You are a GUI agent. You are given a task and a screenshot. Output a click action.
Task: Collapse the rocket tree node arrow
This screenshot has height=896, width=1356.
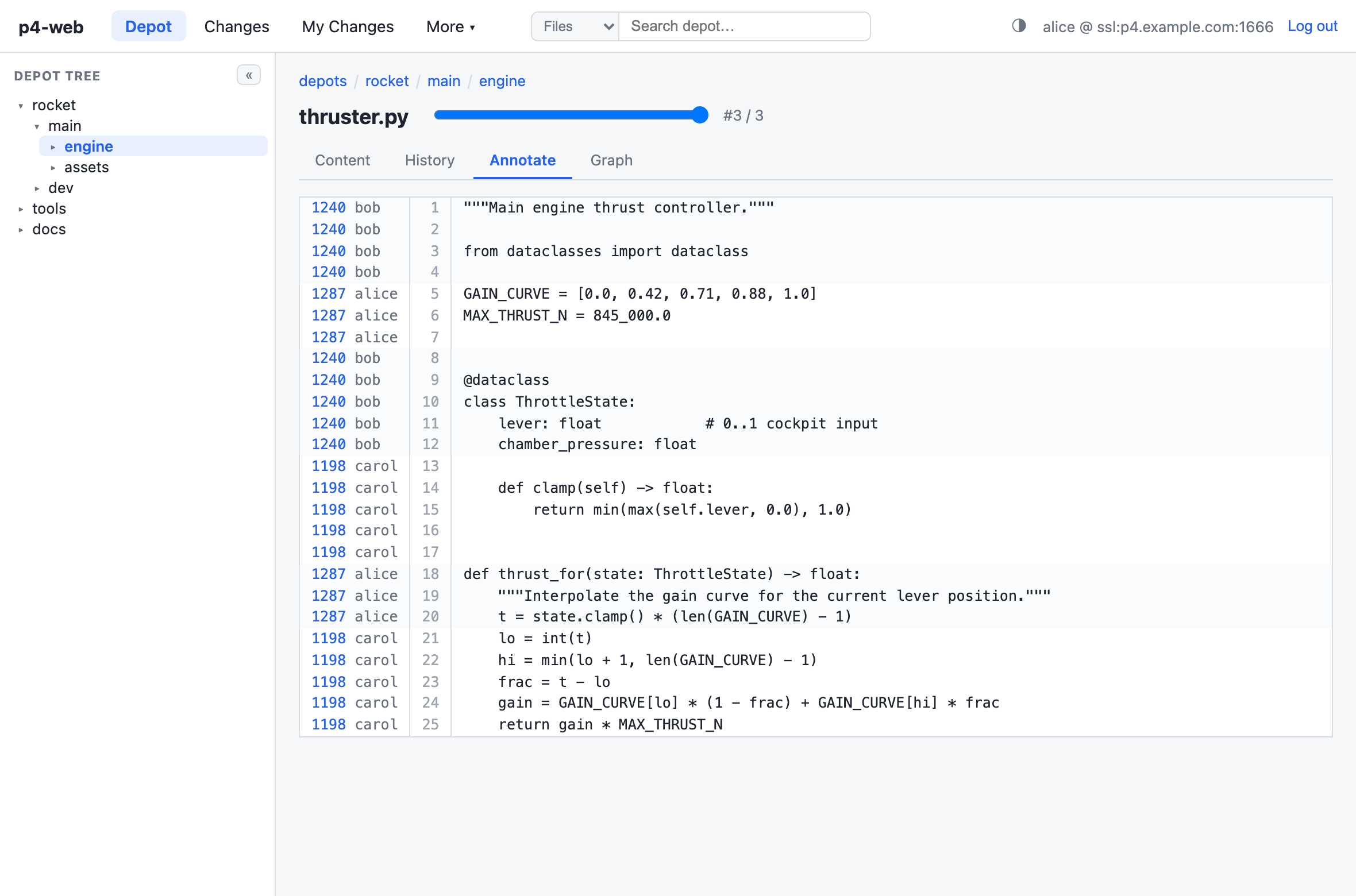(x=21, y=106)
